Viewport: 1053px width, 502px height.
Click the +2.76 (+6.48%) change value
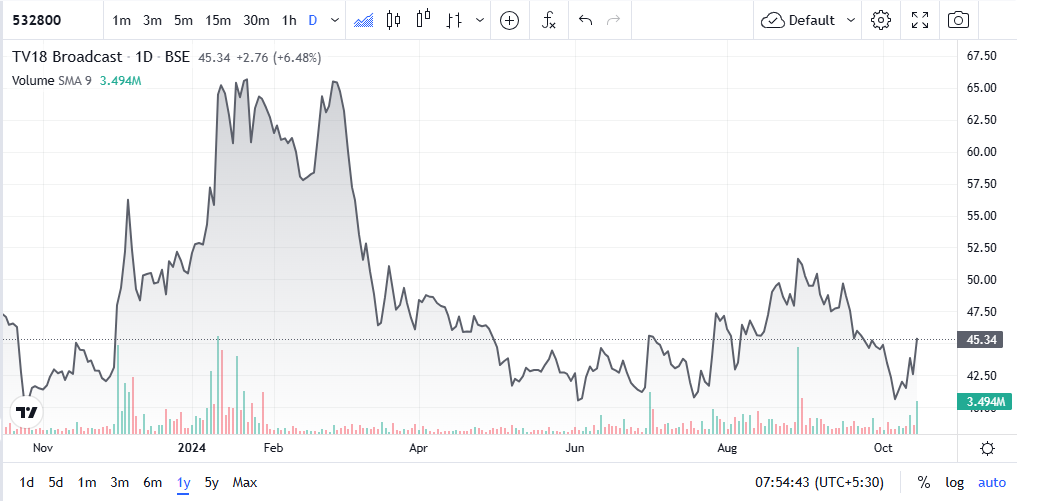(277, 58)
